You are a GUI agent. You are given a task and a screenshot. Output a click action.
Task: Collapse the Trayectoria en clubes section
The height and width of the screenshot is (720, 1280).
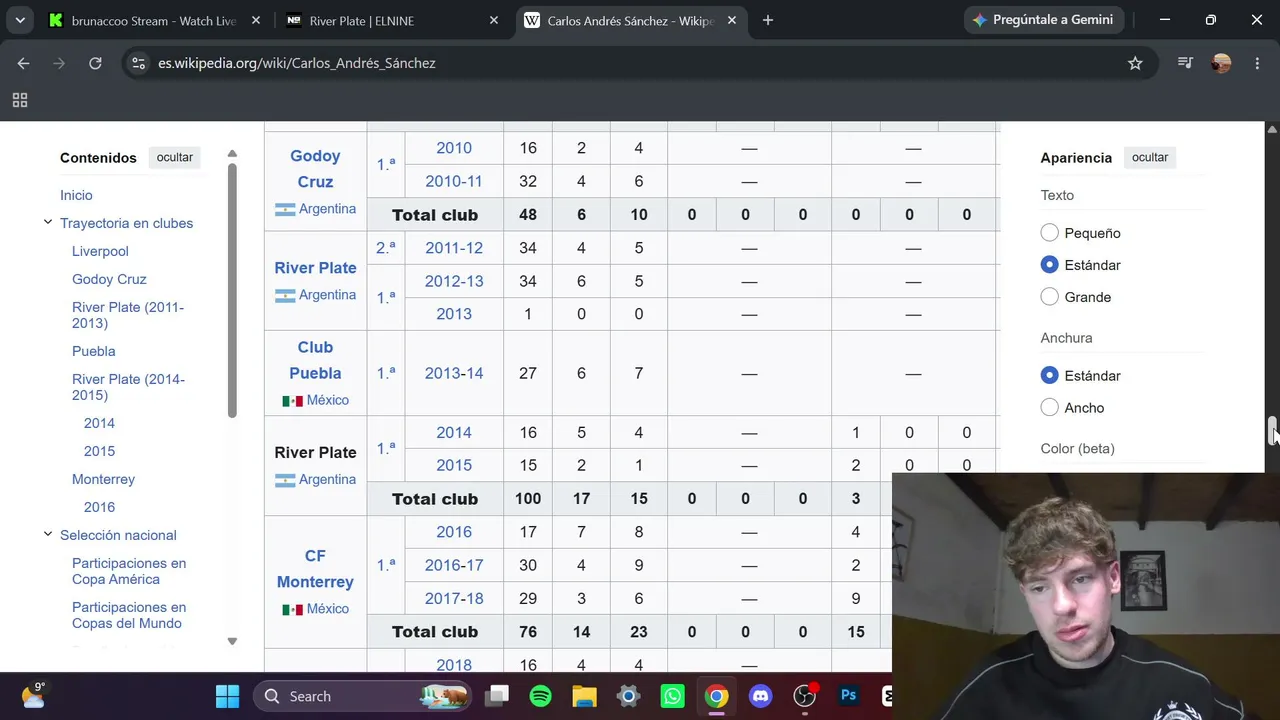(47, 222)
